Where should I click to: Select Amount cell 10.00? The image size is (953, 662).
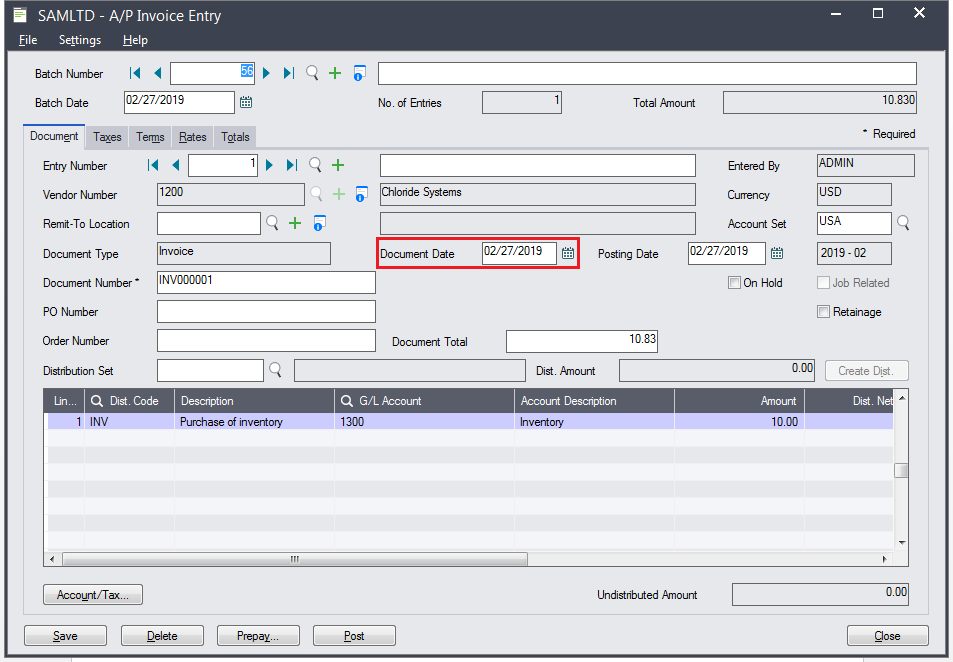(740, 421)
